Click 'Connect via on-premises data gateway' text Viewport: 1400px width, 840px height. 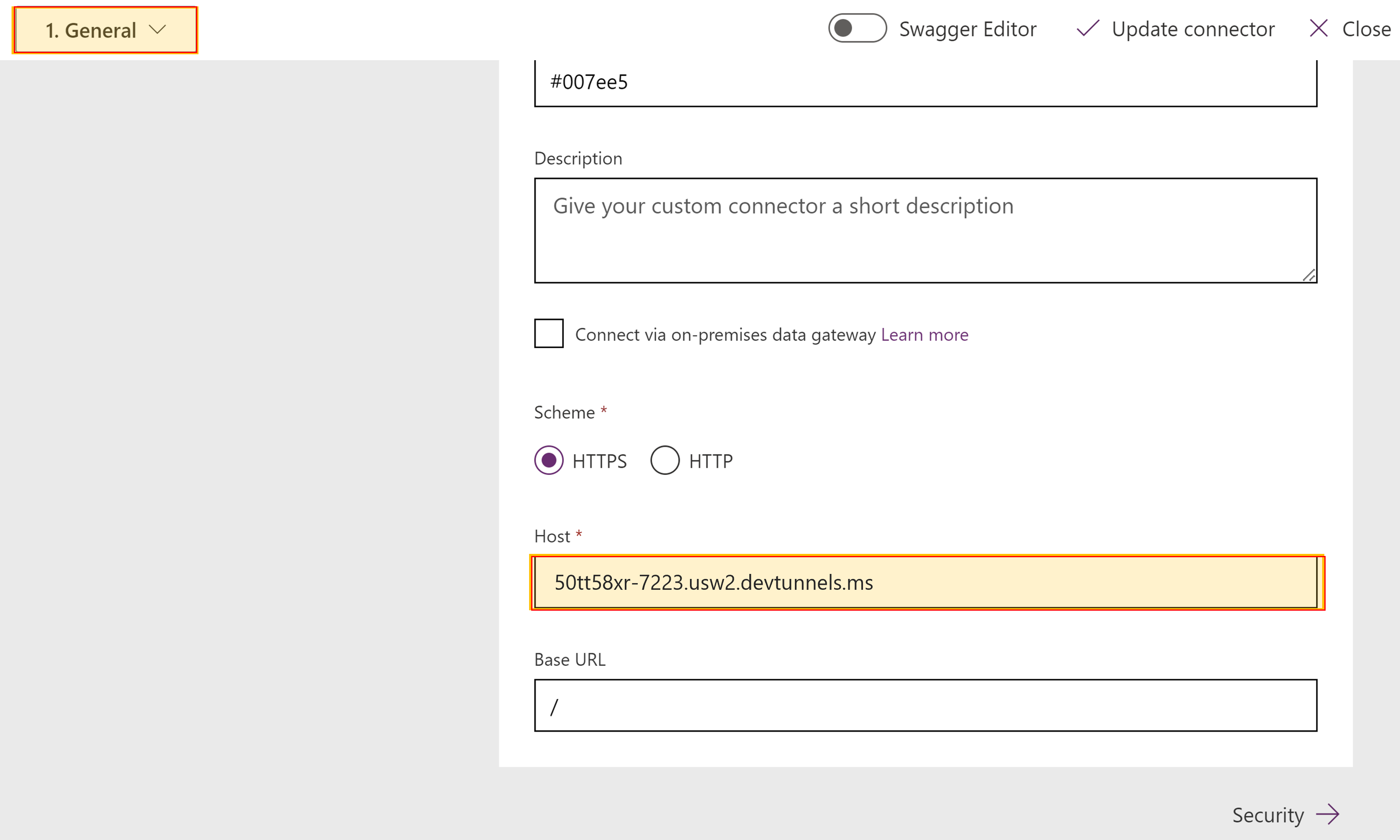725,335
